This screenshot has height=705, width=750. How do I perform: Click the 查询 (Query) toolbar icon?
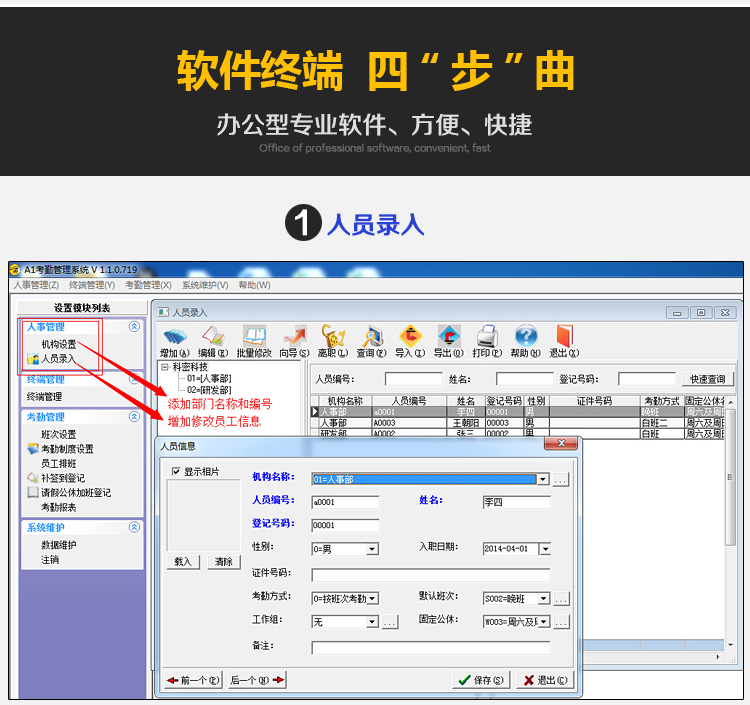coord(372,339)
